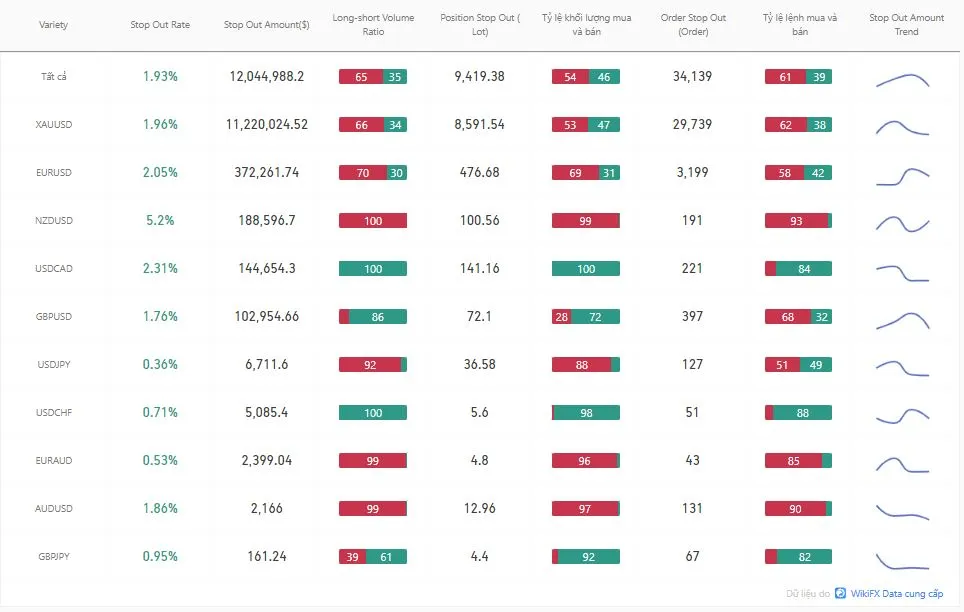Click the USDCHF variety name

(53, 412)
